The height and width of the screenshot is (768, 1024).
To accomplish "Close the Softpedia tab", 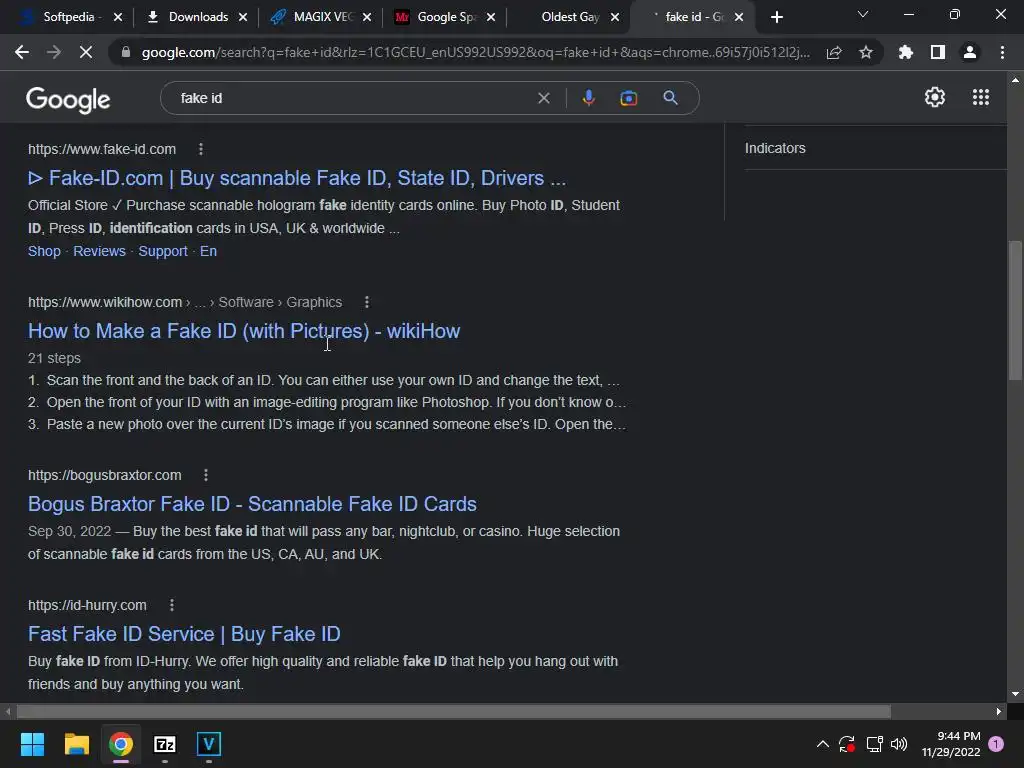I will pyautogui.click(x=118, y=17).
